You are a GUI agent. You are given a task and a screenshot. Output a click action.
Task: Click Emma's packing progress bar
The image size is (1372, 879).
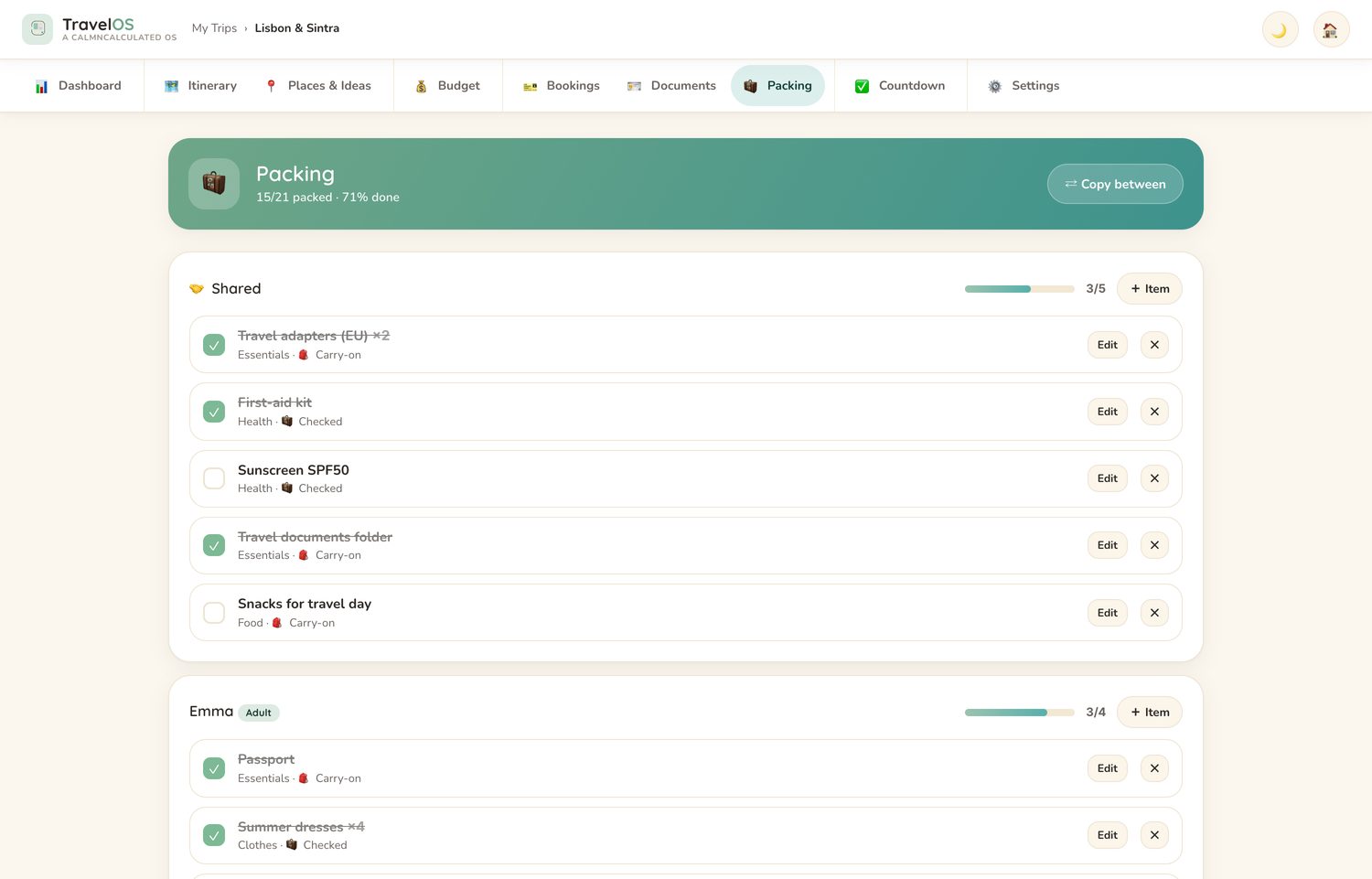[1020, 713]
